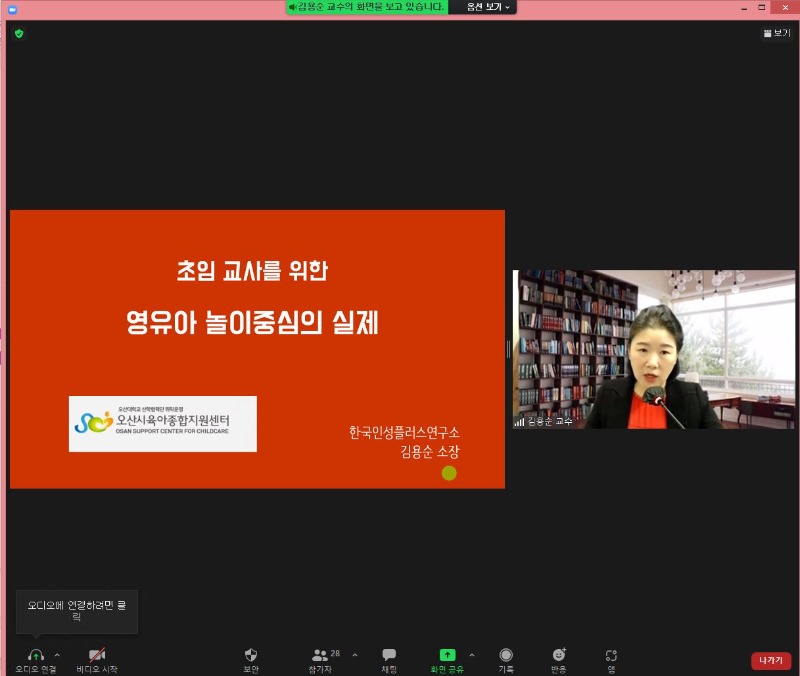Open the View Options (옵션 보기) dropdown

tap(483, 7)
